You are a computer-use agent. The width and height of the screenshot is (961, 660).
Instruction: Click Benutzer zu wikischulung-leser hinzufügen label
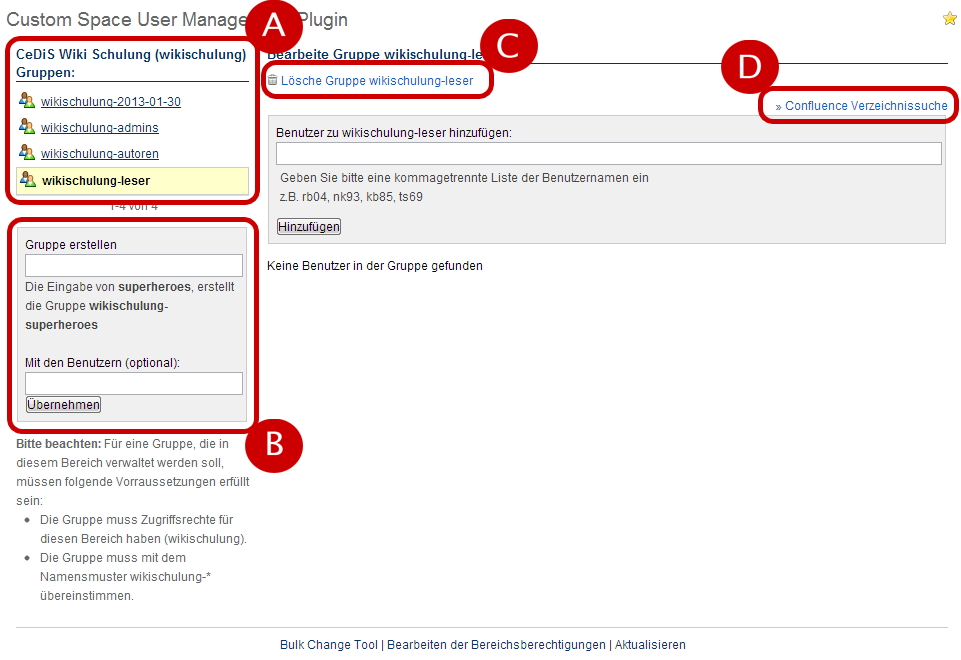(x=393, y=133)
